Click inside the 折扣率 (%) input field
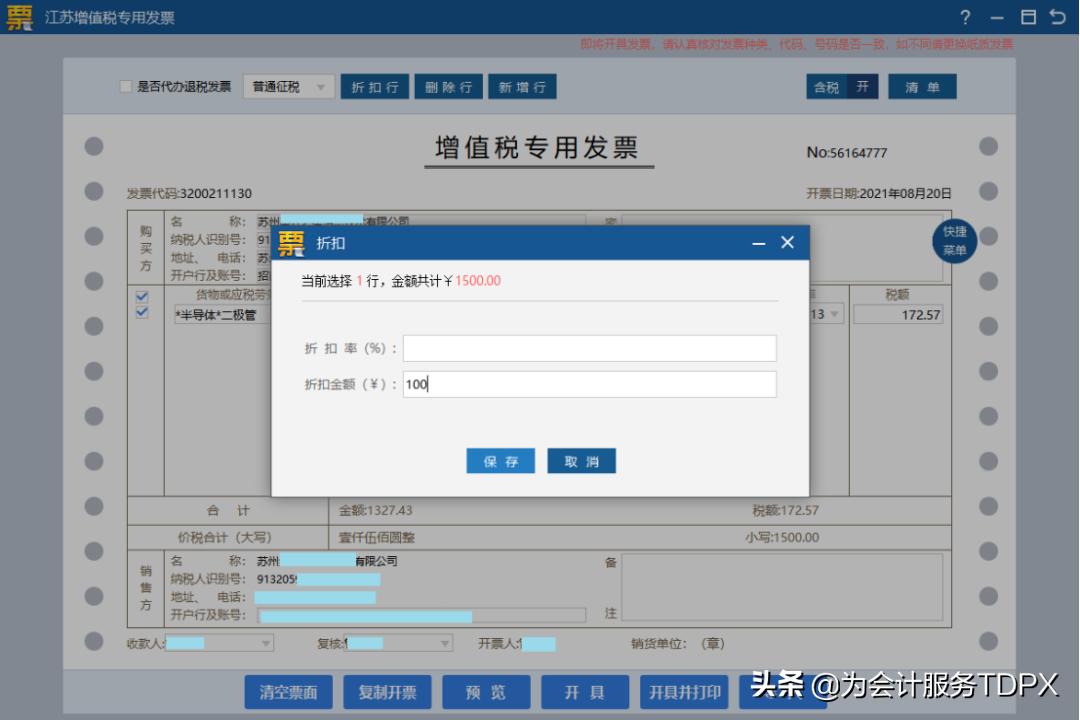Screen dimensions: 1080x720 point(590,347)
